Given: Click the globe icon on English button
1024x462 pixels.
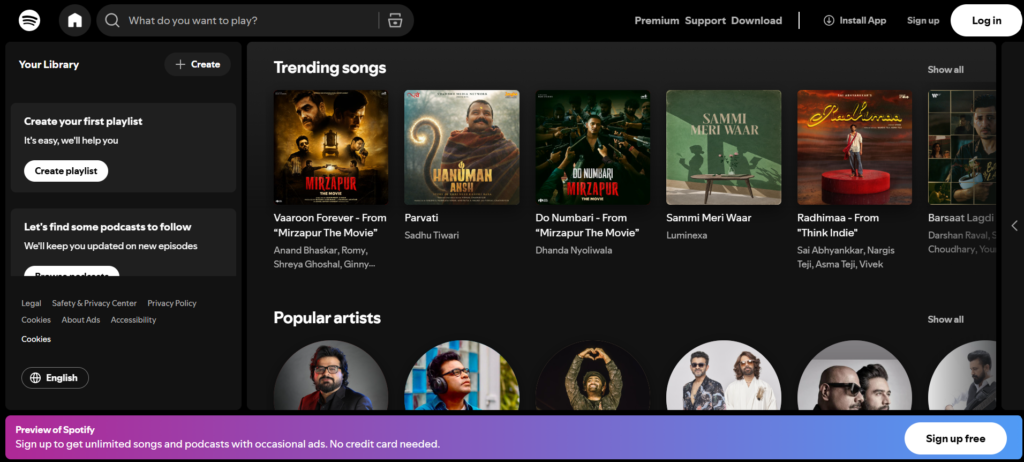Looking at the screenshot, I should (x=35, y=378).
